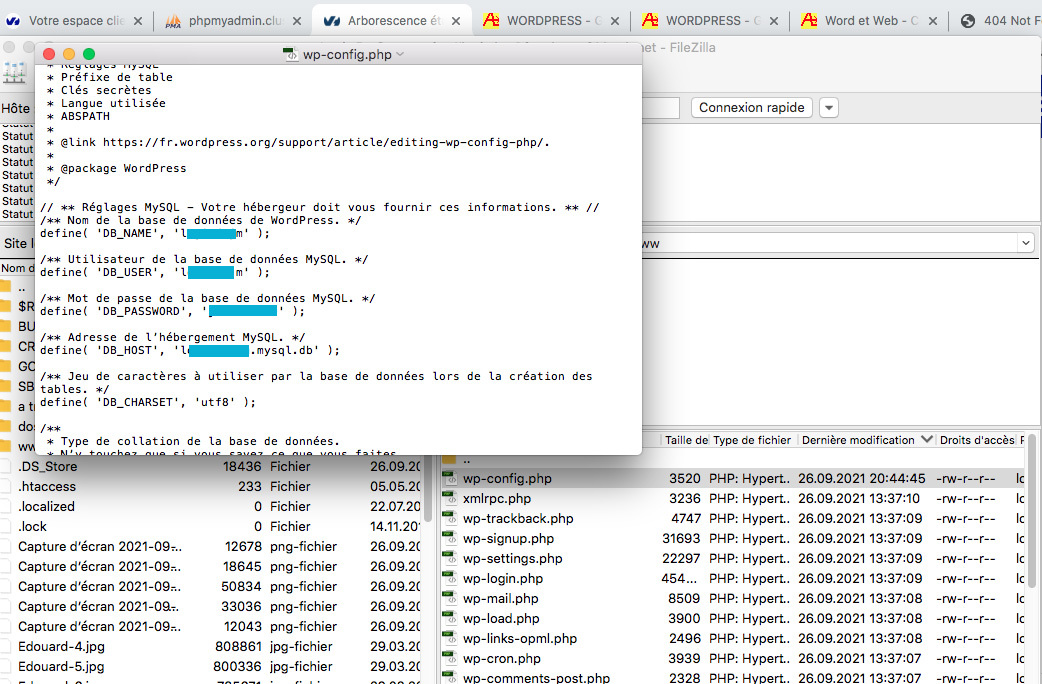Select wp-config.php in the remote file list
The height and width of the screenshot is (684, 1042).
507,479
